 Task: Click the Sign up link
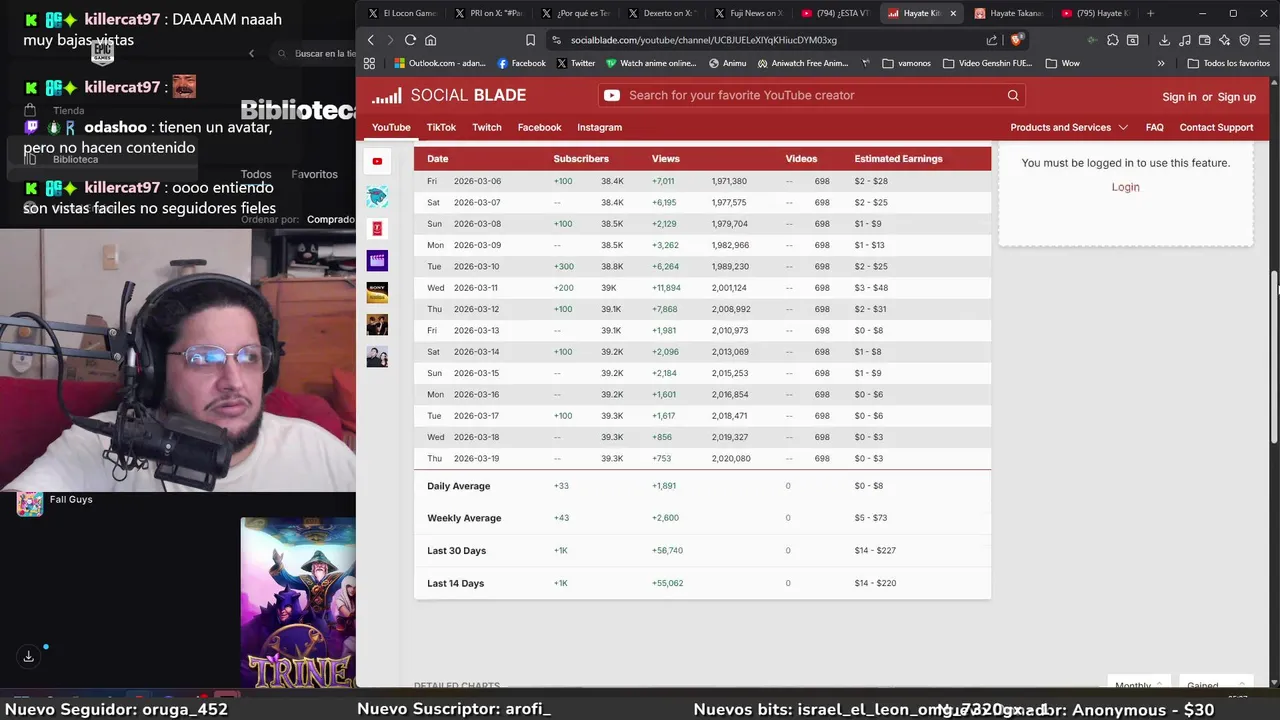tap(1236, 97)
